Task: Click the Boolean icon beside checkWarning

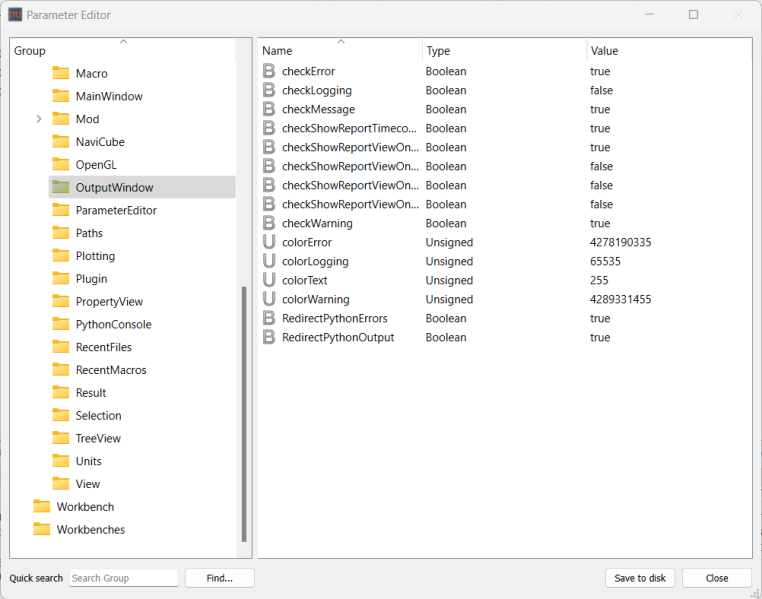Action: [268, 223]
